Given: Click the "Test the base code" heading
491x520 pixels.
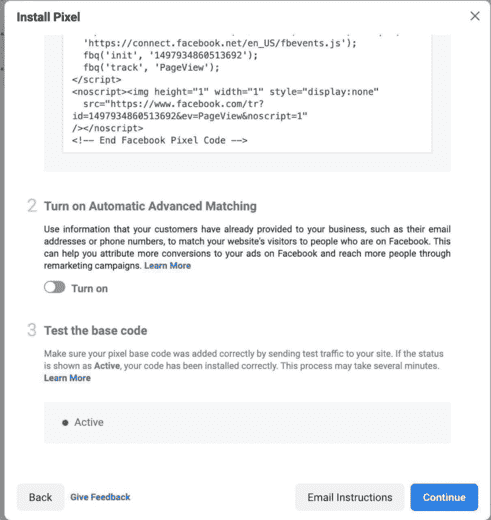Looking at the screenshot, I should (96, 331).
